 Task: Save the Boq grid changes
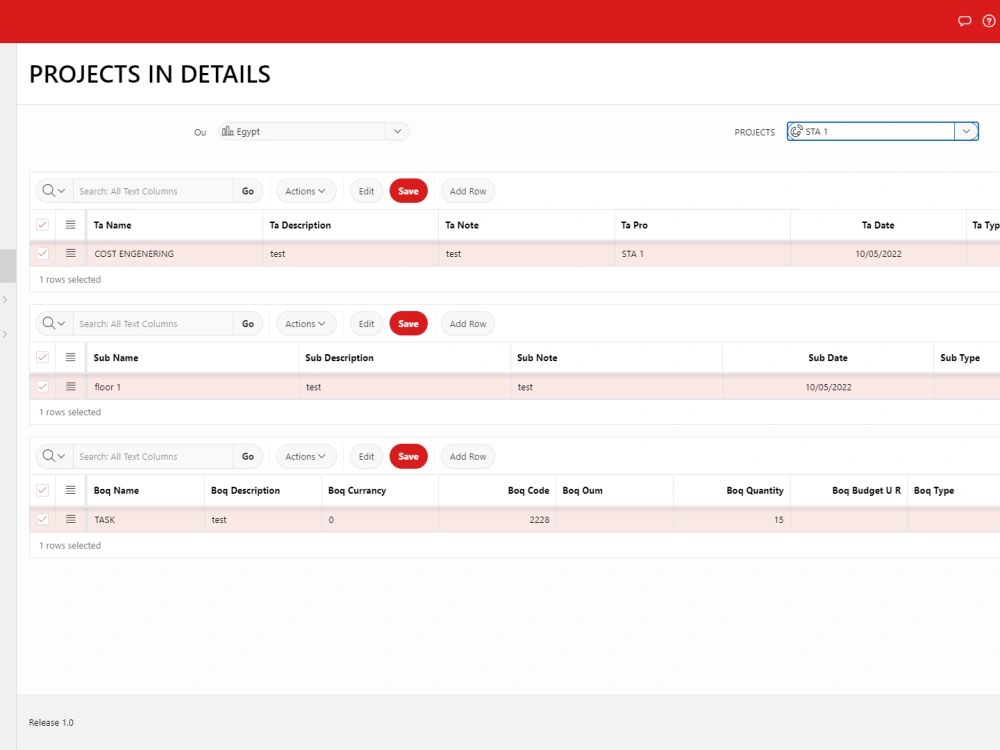(x=408, y=457)
